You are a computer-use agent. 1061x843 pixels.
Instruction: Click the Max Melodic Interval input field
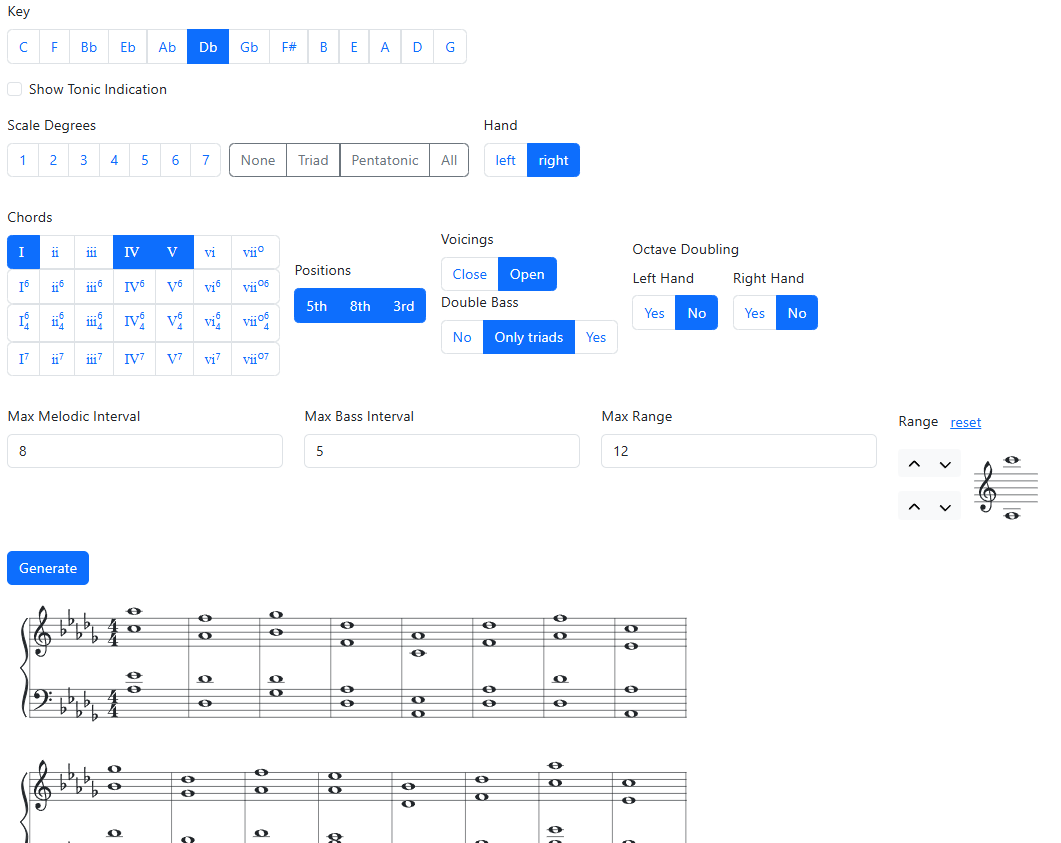click(x=145, y=451)
